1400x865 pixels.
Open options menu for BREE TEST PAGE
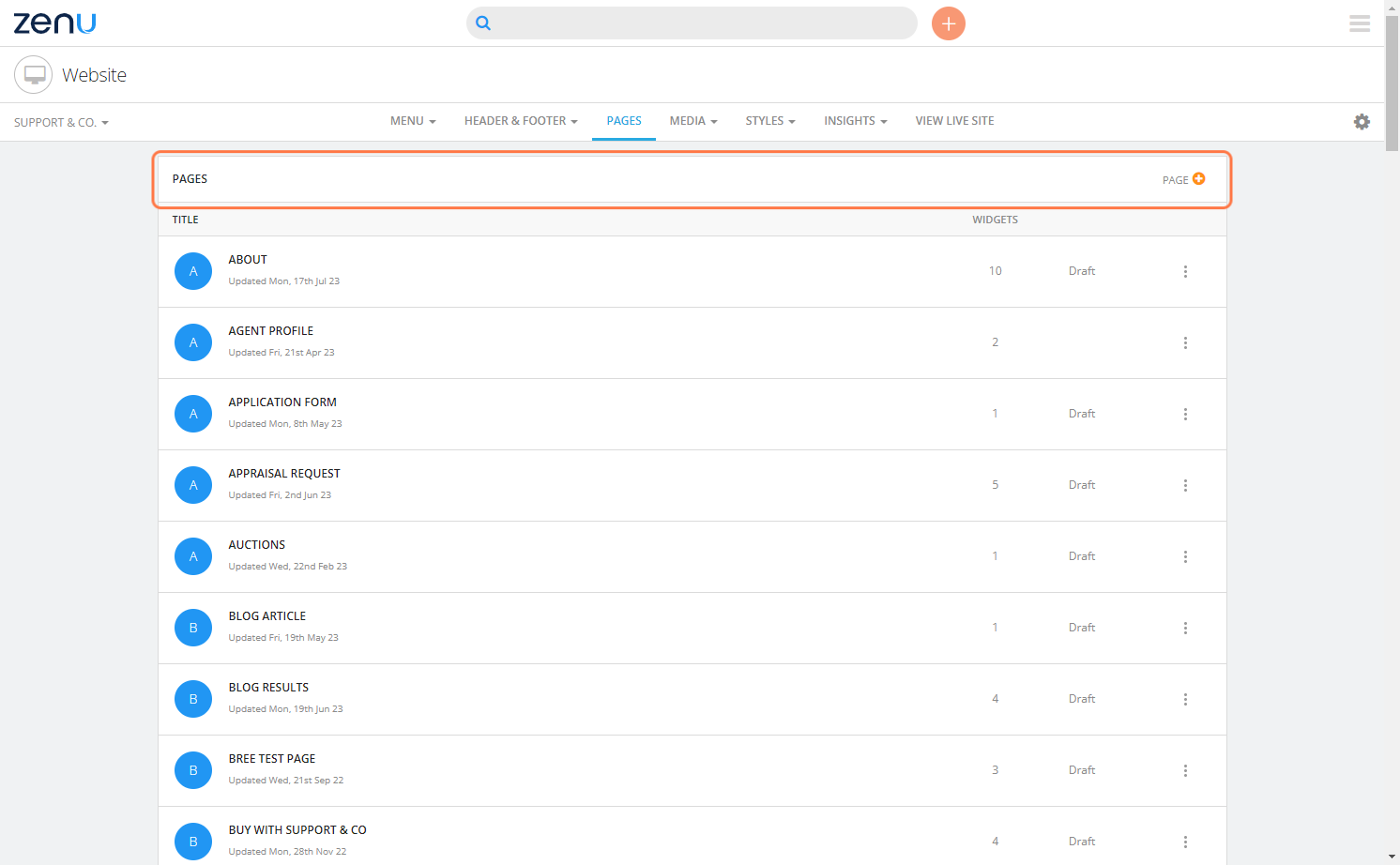click(1185, 770)
